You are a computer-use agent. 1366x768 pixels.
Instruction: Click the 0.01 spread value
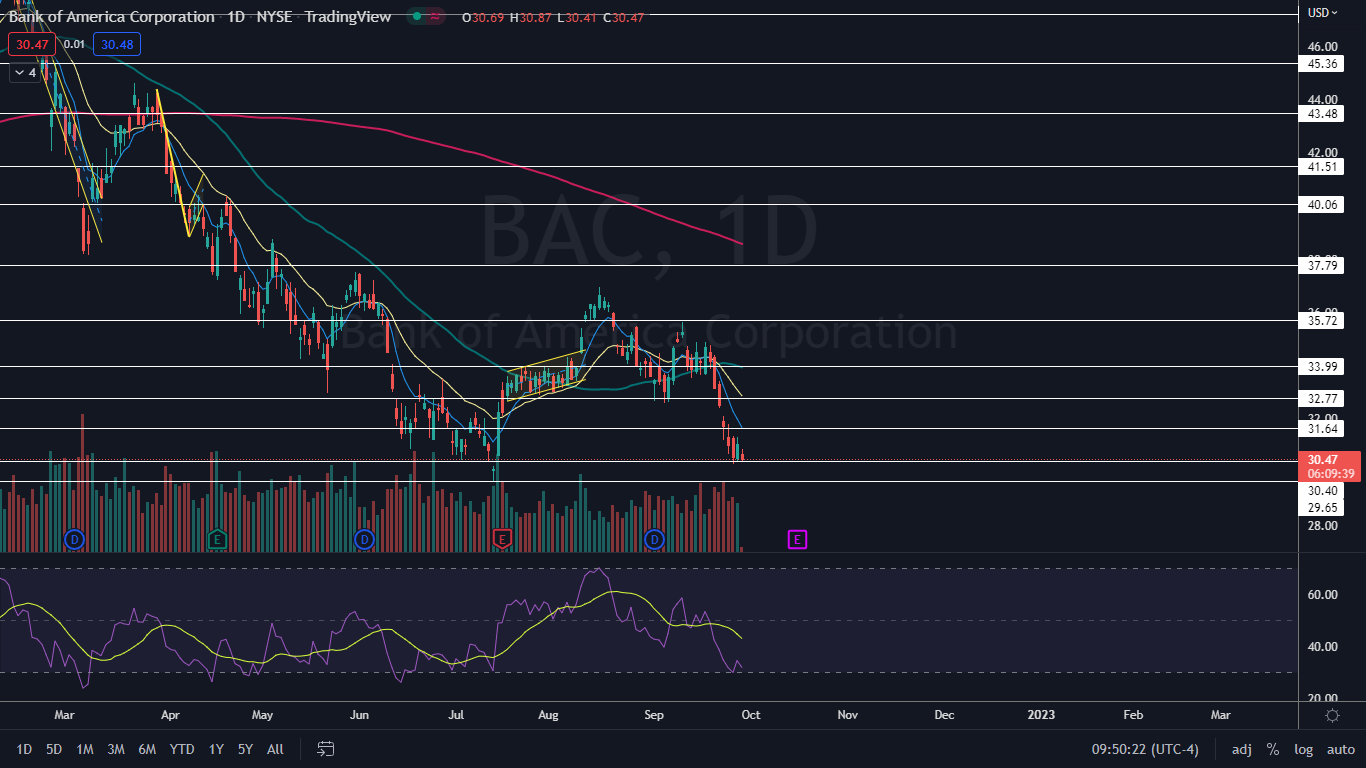[74, 44]
